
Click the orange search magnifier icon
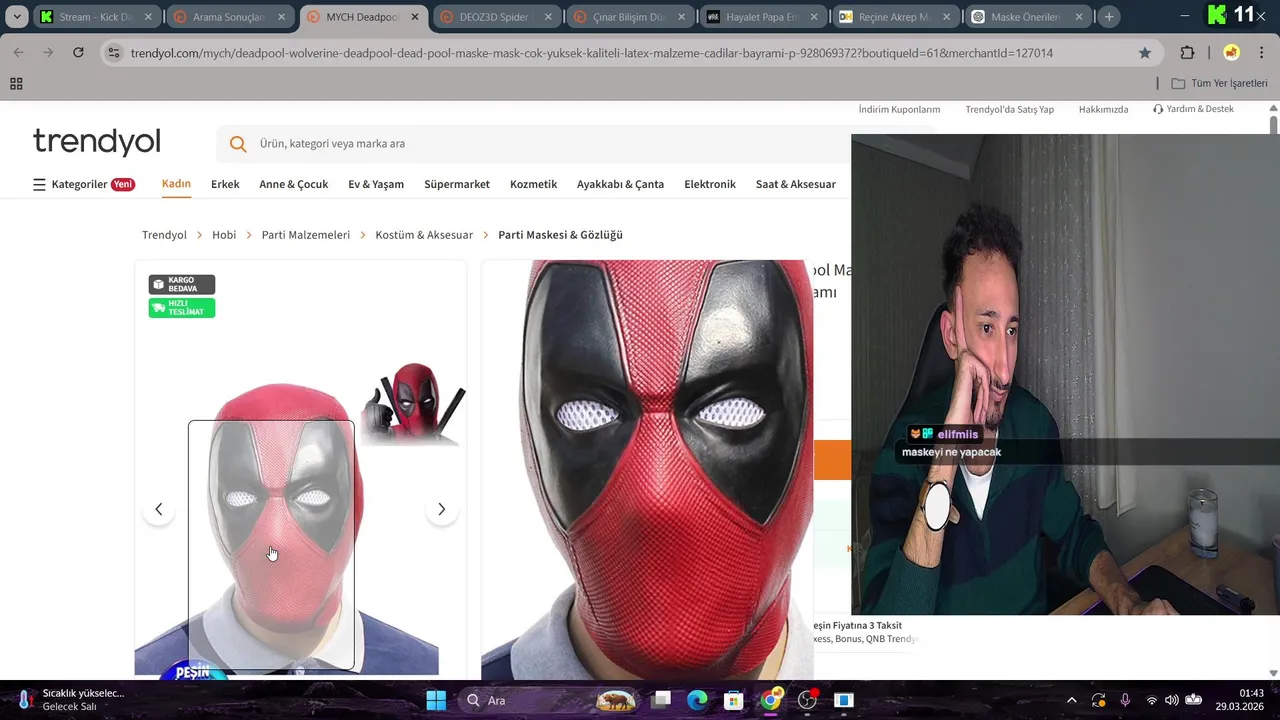coord(238,144)
